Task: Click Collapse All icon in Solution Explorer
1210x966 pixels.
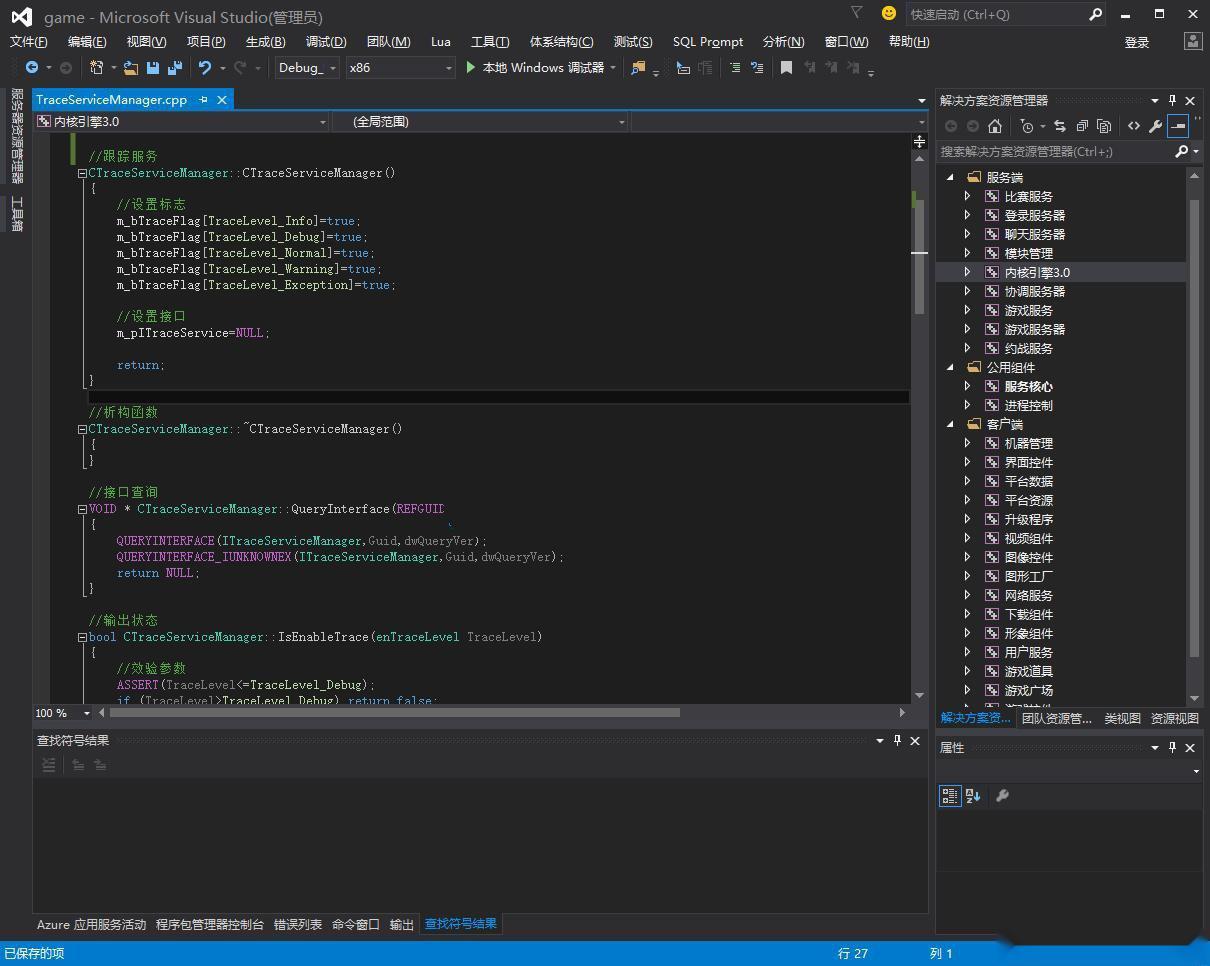Action: tap(1082, 126)
